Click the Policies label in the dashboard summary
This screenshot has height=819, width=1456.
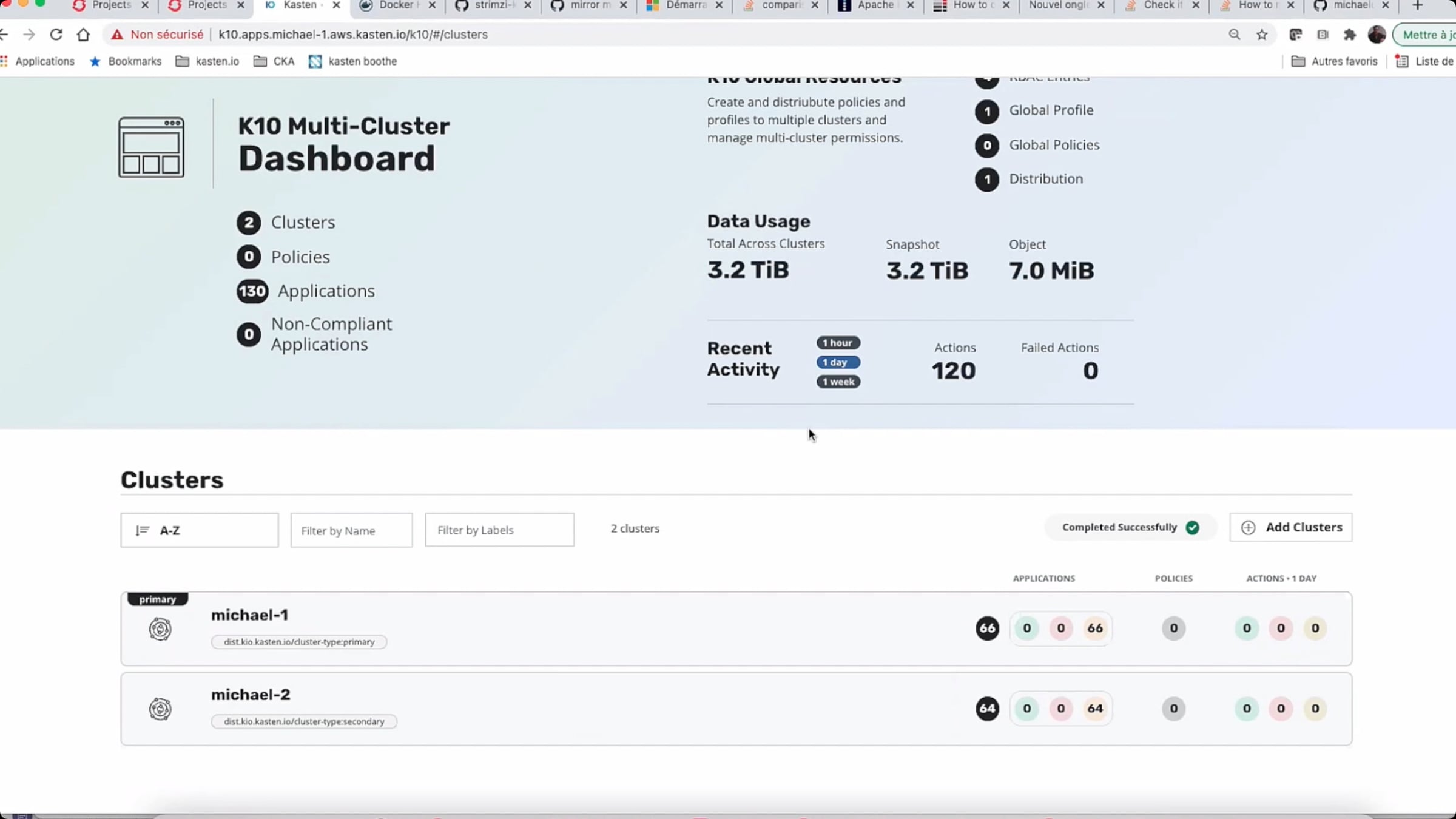click(300, 257)
